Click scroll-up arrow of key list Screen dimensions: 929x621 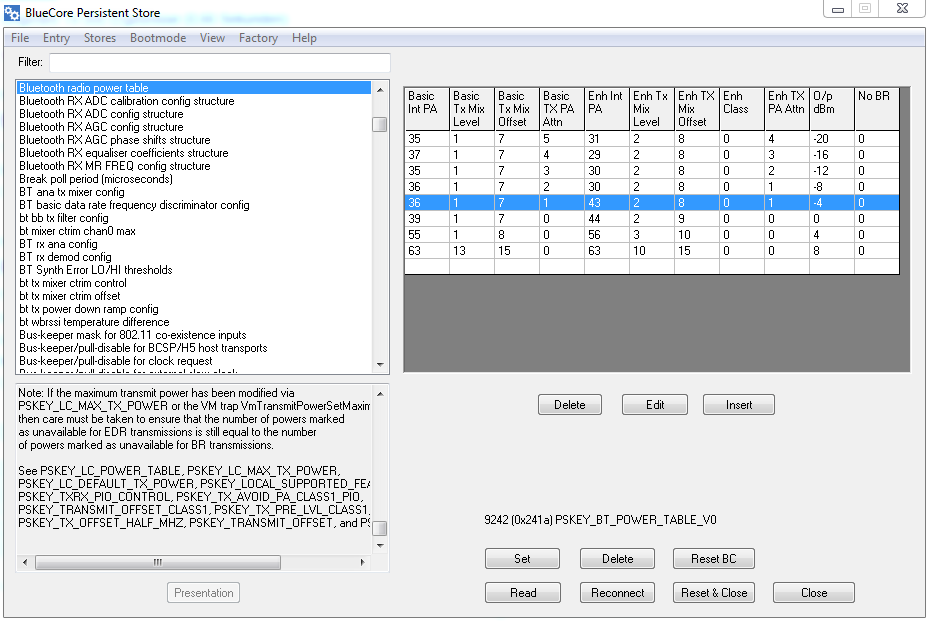380,89
